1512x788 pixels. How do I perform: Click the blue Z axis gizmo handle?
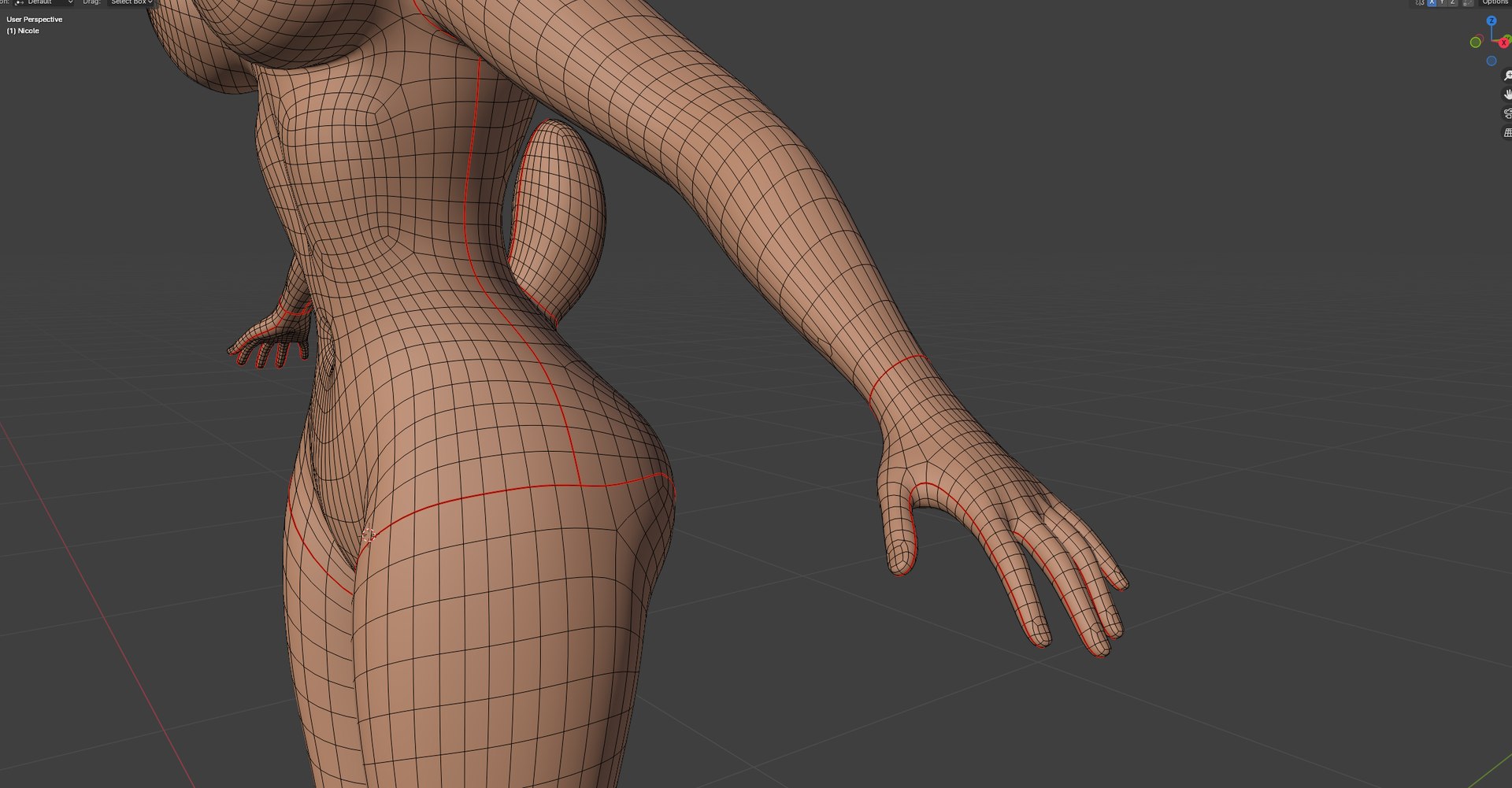point(1491,20)
